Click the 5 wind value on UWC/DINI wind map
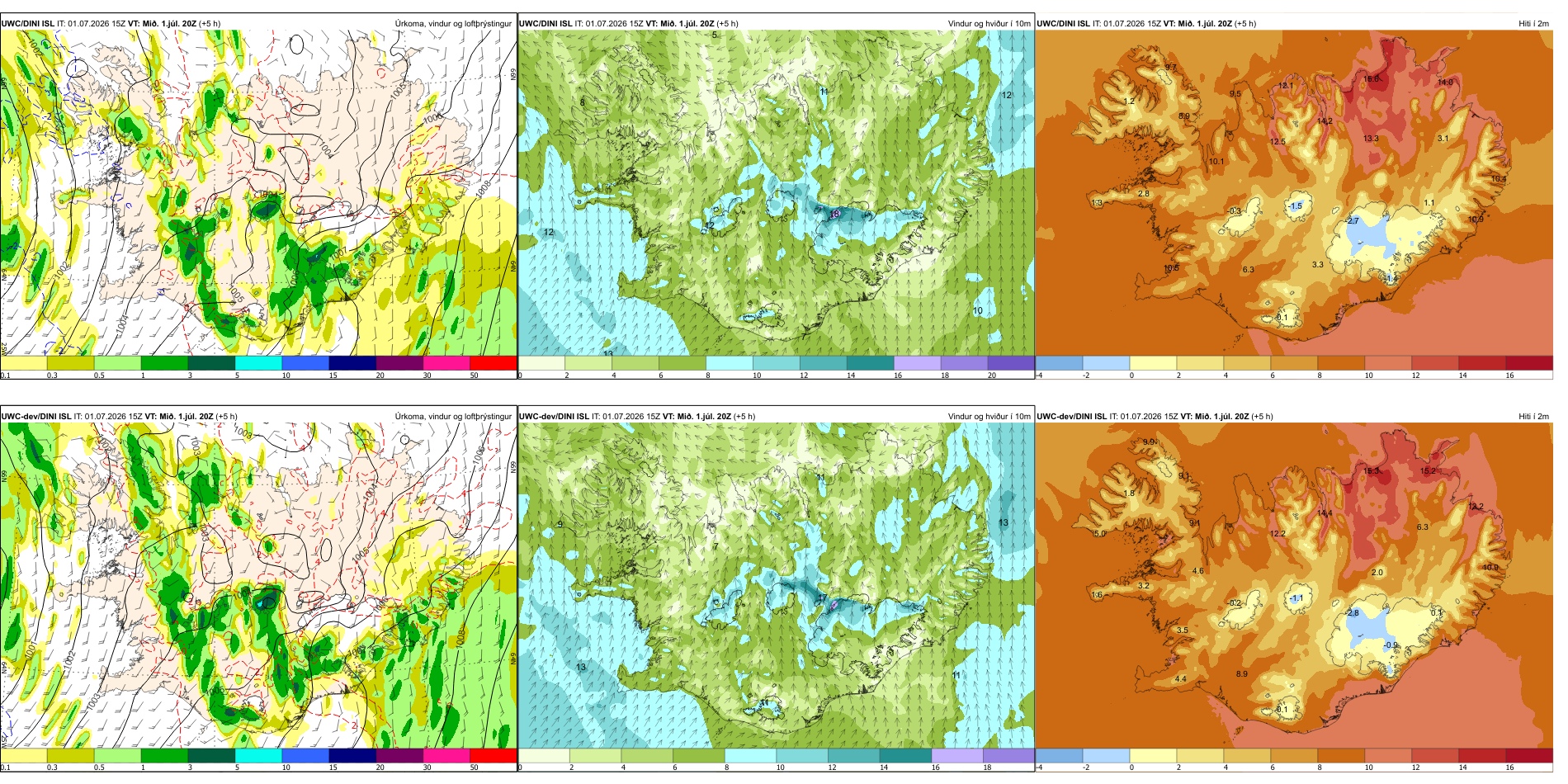 coord(715,35)
